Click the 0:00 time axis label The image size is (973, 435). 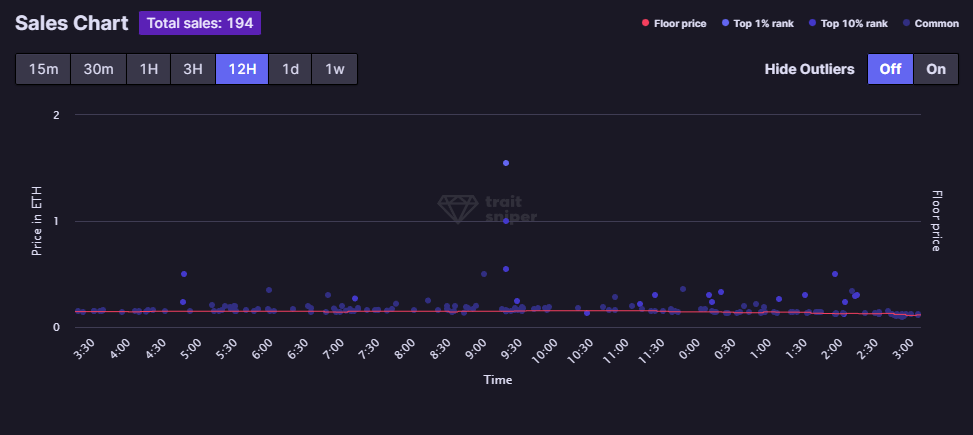[688, 351]
